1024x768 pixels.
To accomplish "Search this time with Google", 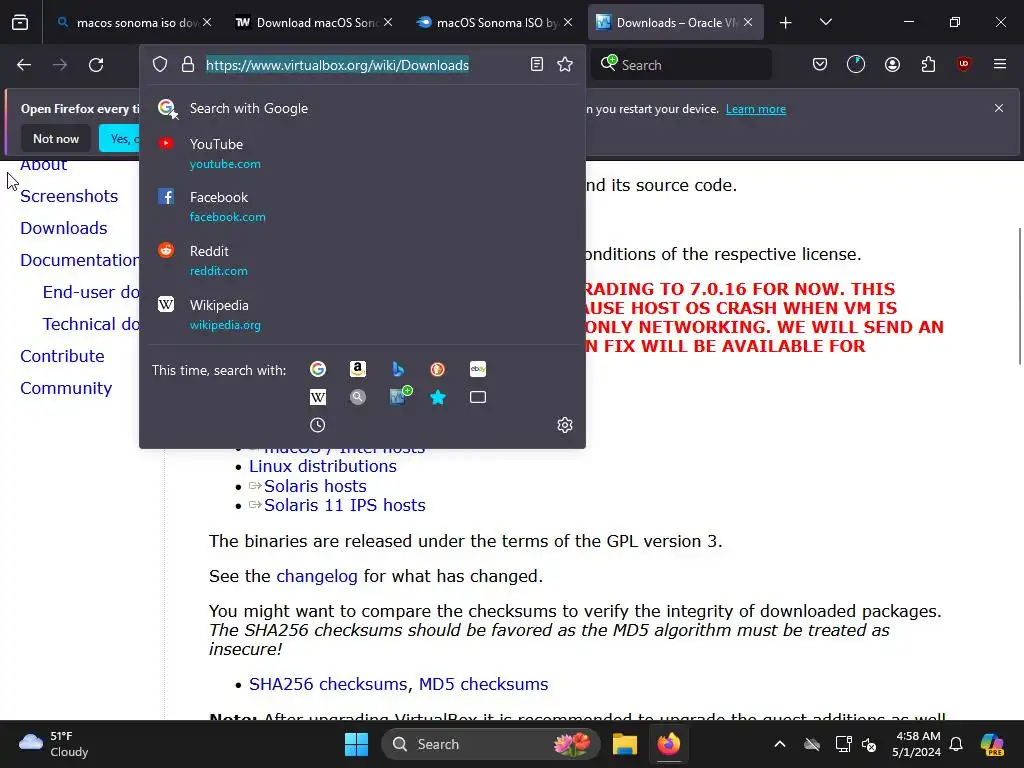I will [318, 370].
